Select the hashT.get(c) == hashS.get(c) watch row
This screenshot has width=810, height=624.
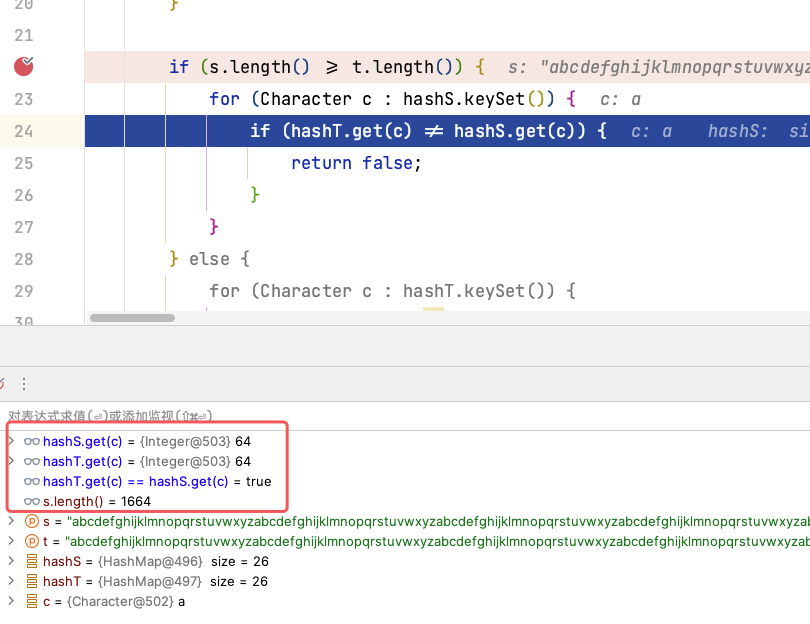(x=405, y=481)
